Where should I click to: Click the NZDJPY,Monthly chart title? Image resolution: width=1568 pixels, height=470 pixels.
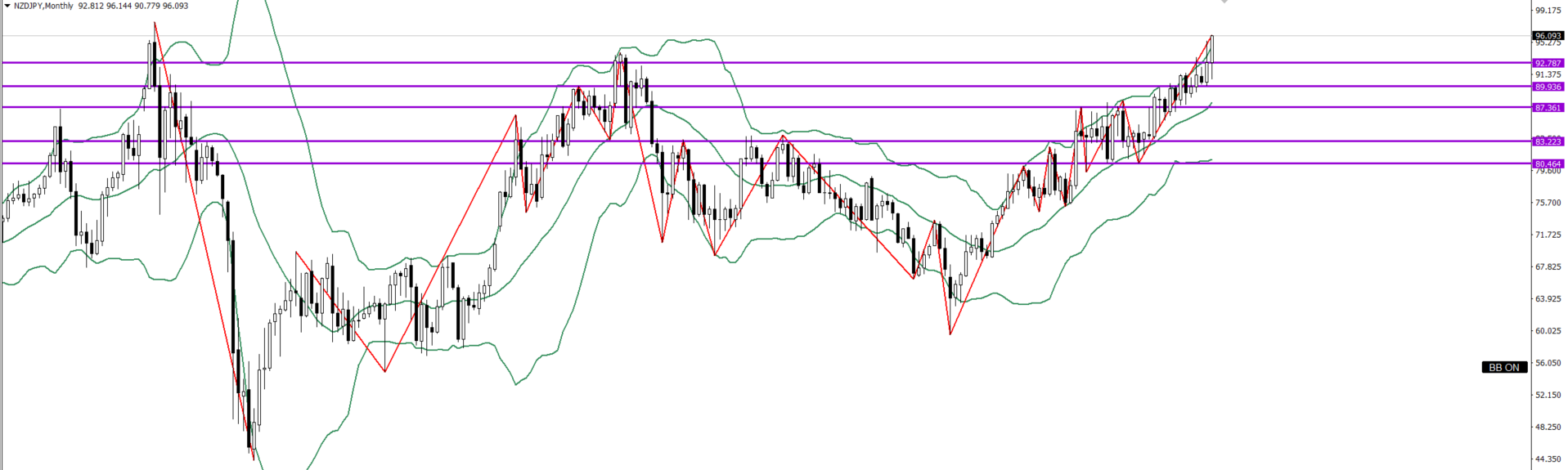click(43, 6)
